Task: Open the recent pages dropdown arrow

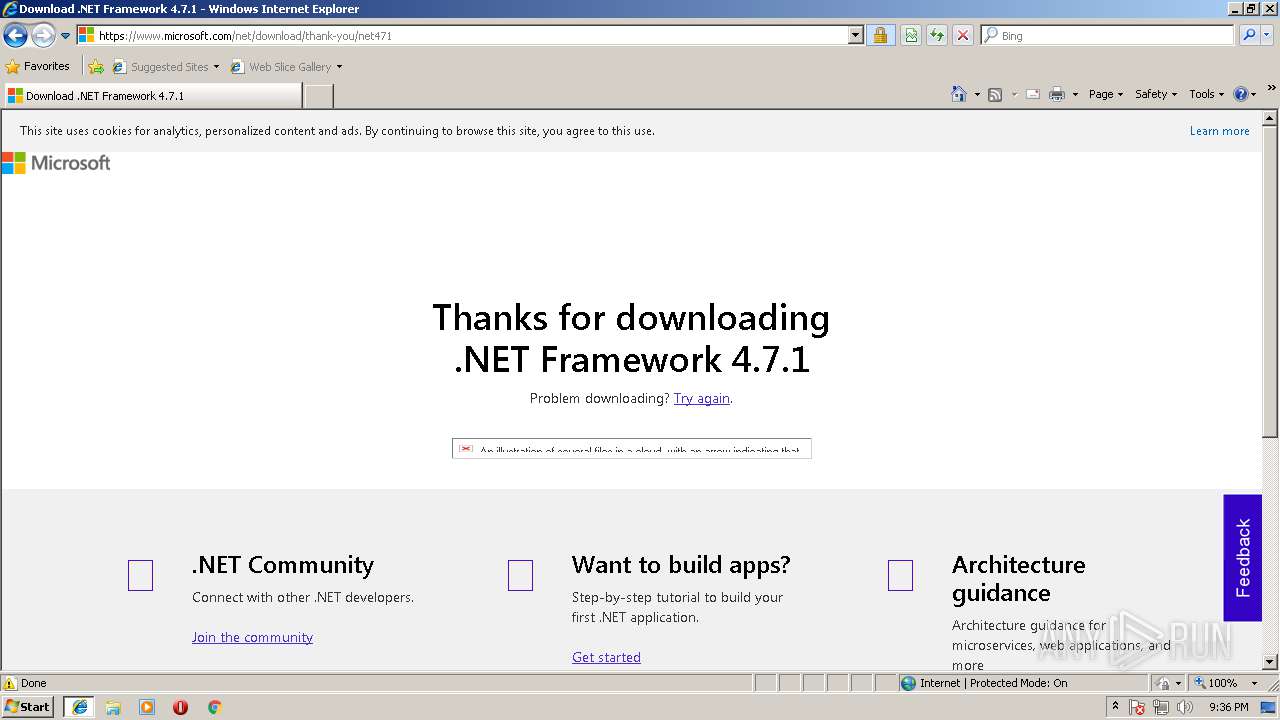Action: click(65, 36)
